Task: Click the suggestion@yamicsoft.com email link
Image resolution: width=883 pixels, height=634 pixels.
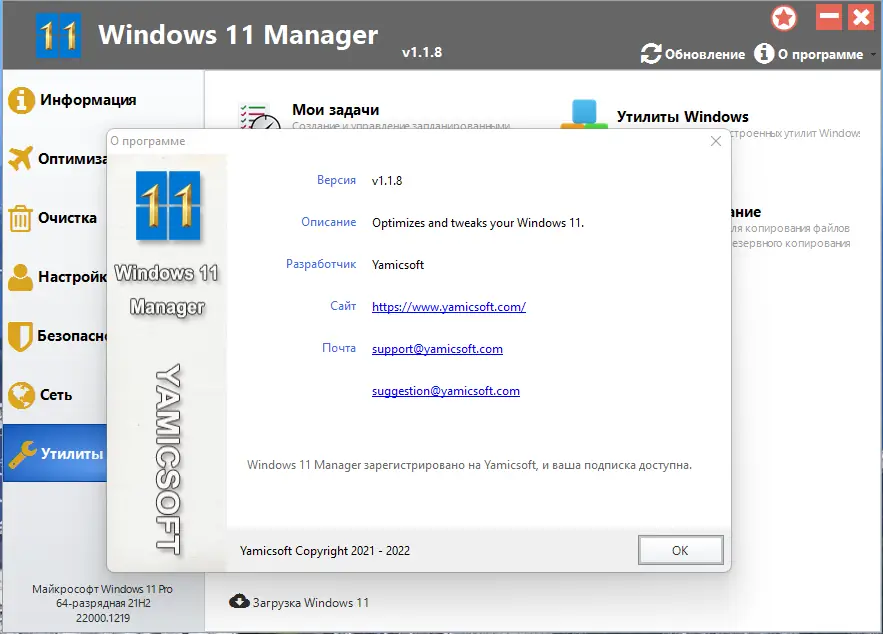Action: pos(445,391)
